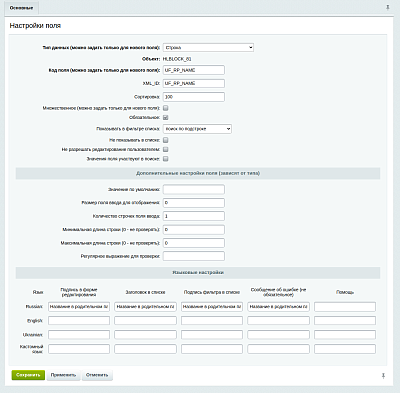Click Кастомный язык help input
The width and height of the screenshot is (400, 393).
[x=345, y=349]
